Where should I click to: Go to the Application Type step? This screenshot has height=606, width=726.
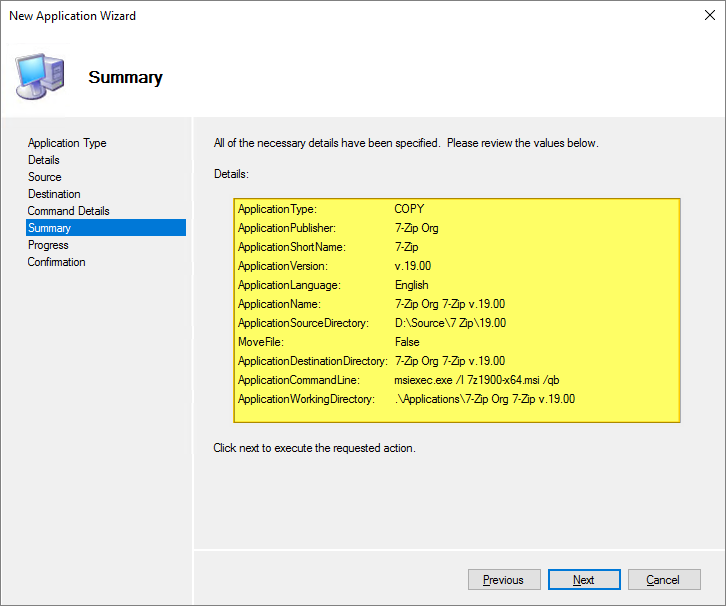tap(67, 143)
